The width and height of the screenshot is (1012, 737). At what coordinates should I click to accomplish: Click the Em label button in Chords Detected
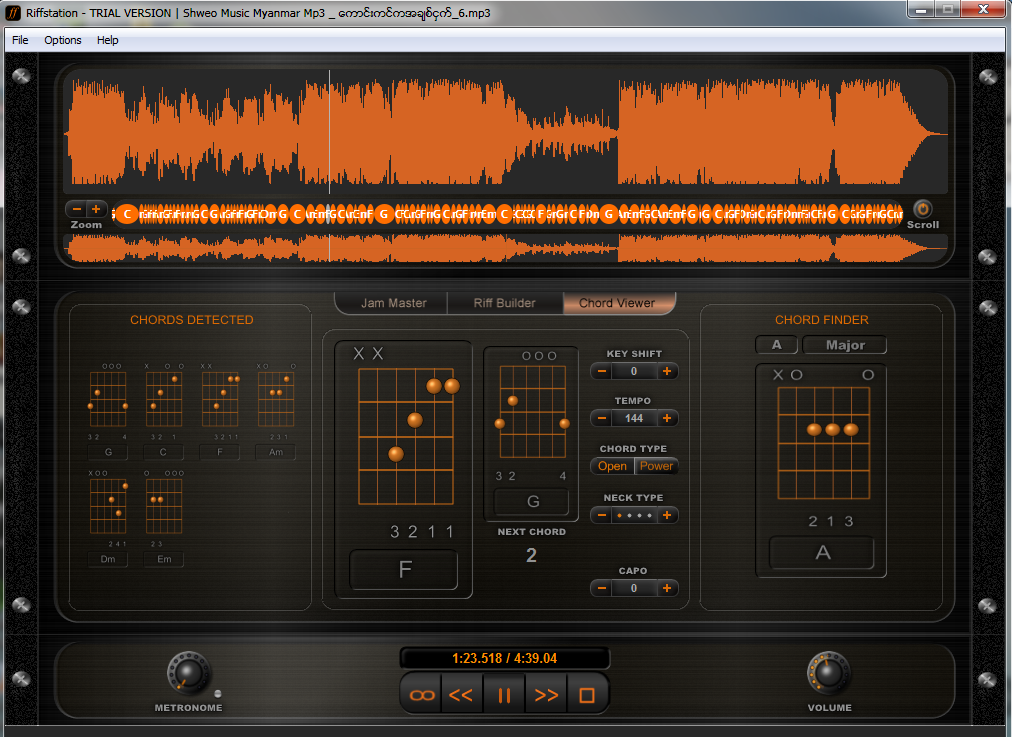pos(164,559)
